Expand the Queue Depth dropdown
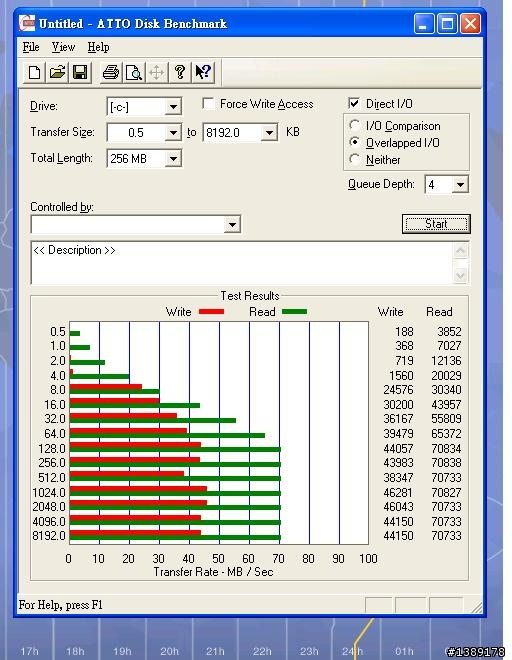 [460, 184]
